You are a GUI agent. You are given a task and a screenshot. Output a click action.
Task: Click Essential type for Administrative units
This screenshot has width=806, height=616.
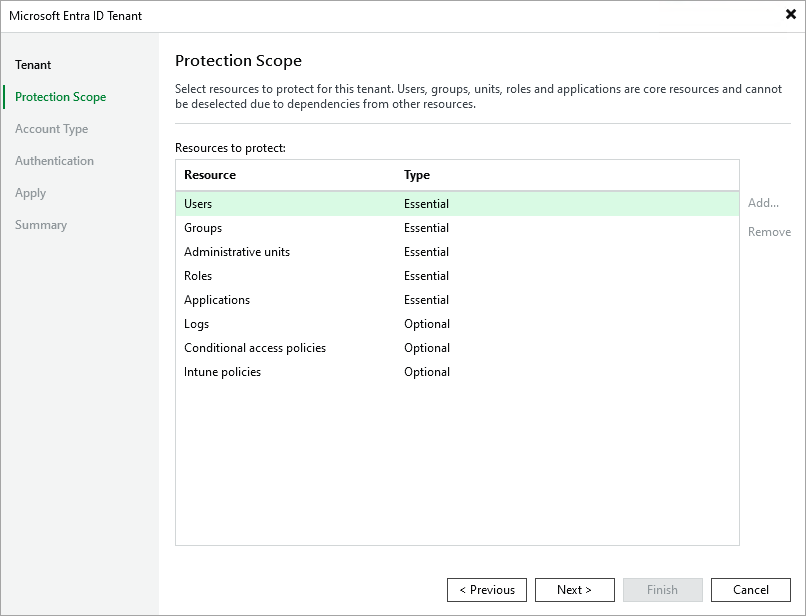pyautogui.click(x=426, y=252)
